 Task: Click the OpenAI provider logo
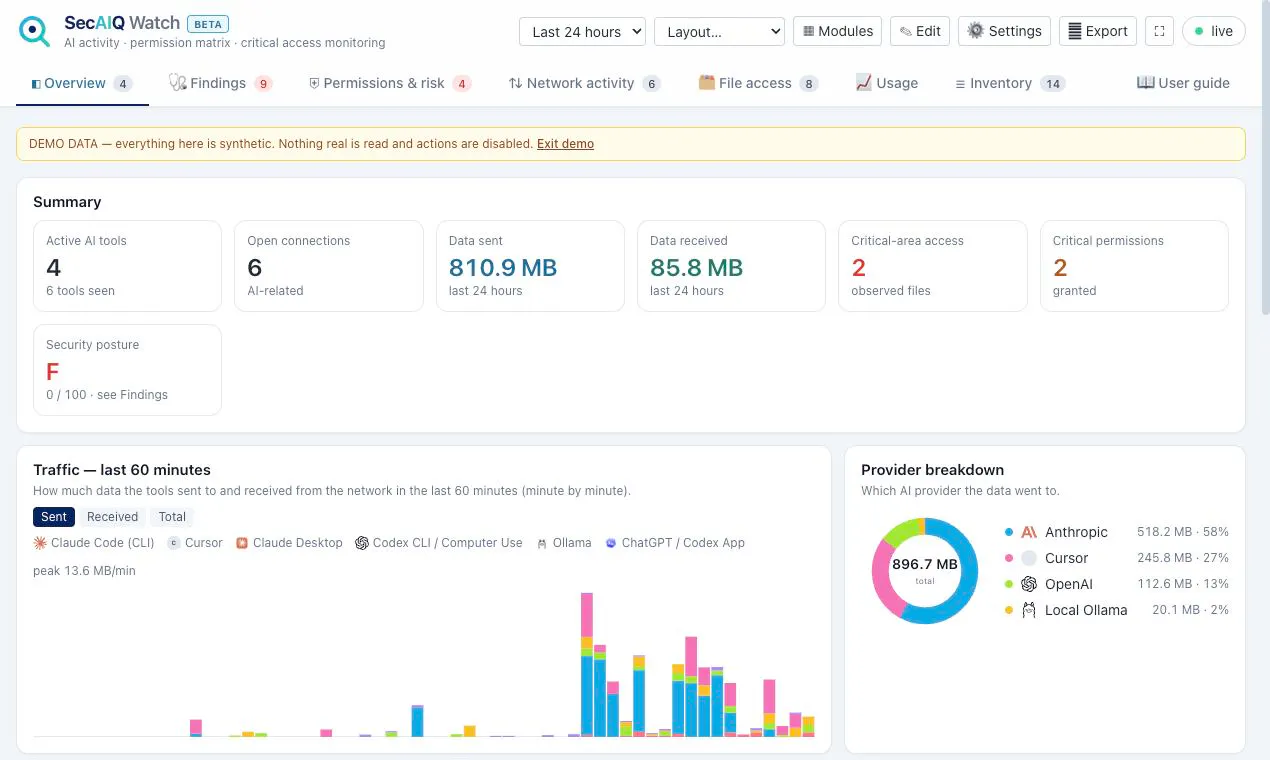(1028, 584)
